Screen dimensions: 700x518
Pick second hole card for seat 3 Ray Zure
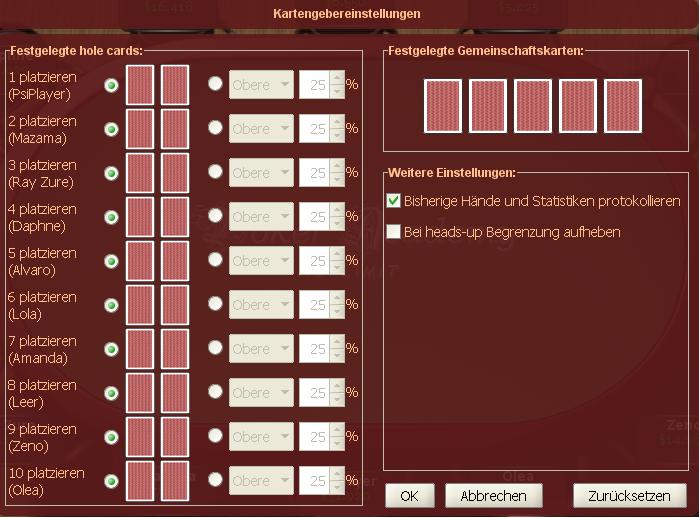point(175,173)
